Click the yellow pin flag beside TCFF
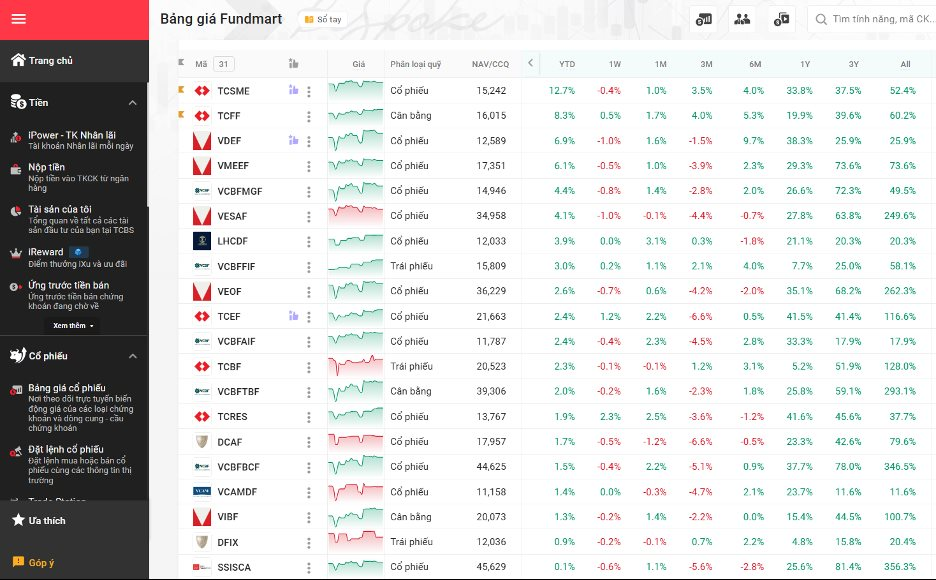936x580 pixels. tap(181, 115)
